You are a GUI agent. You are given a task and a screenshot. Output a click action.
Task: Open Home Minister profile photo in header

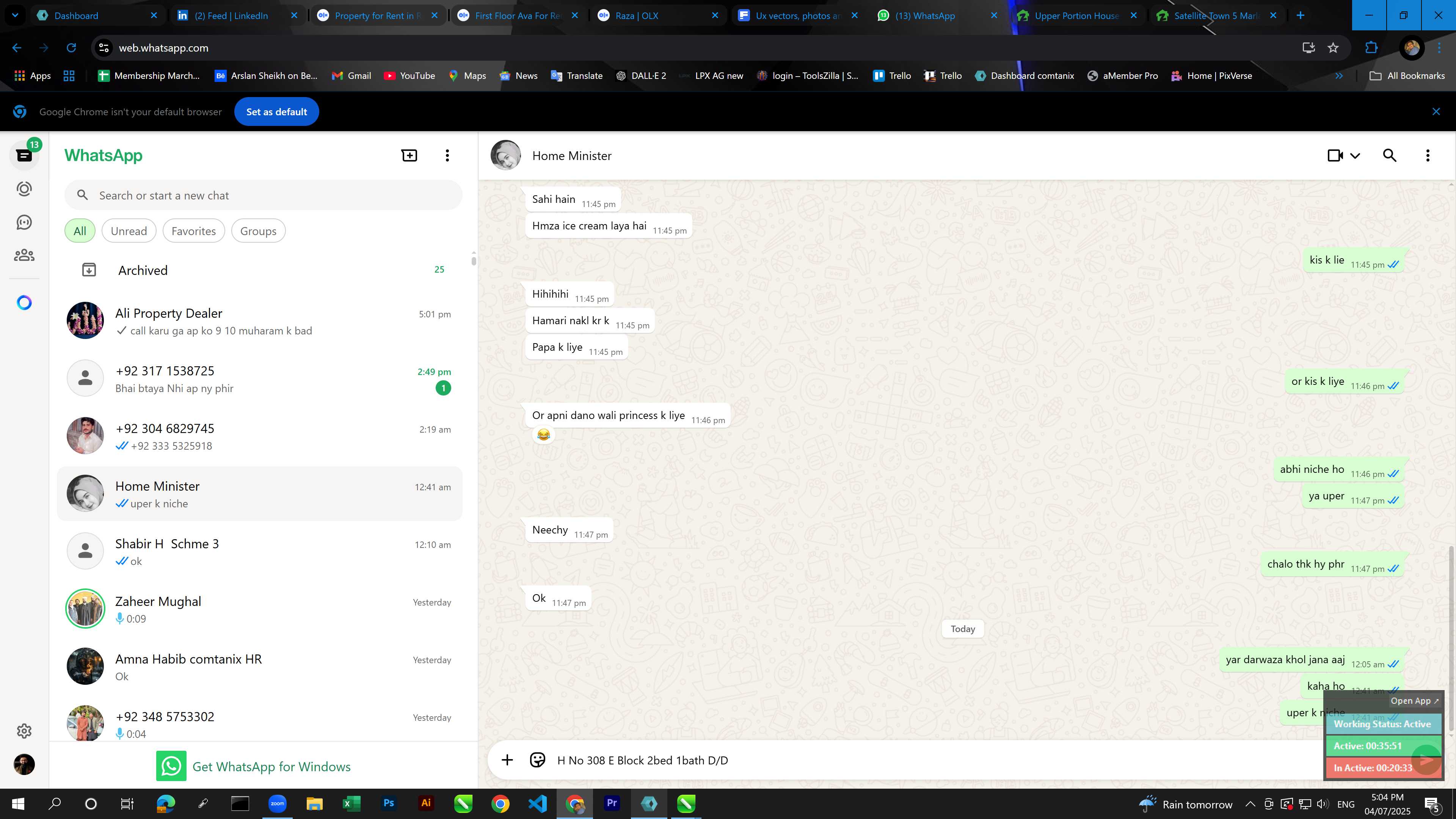click(506, 155)
